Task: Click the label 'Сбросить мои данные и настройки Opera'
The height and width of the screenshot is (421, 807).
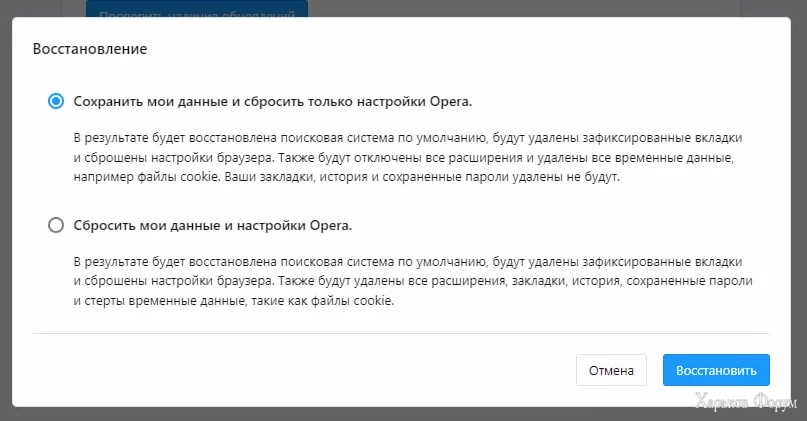Action: point(213,225)
